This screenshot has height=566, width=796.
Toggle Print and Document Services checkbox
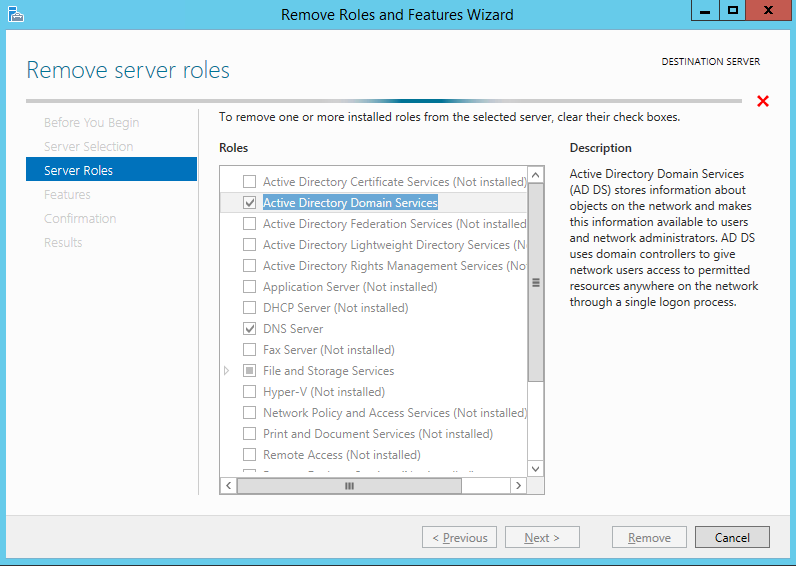pyautogui.click(x=249, y=434)
